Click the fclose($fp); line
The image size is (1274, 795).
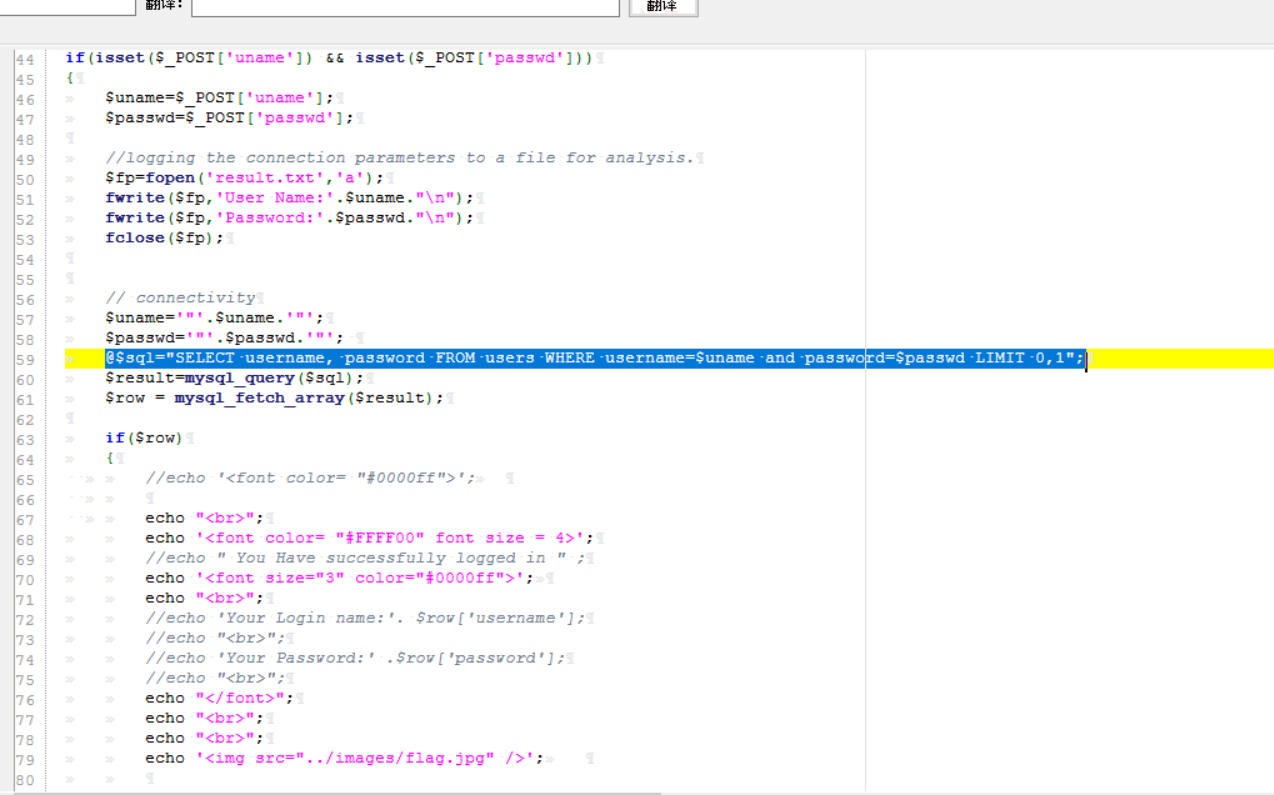point(165,238)
